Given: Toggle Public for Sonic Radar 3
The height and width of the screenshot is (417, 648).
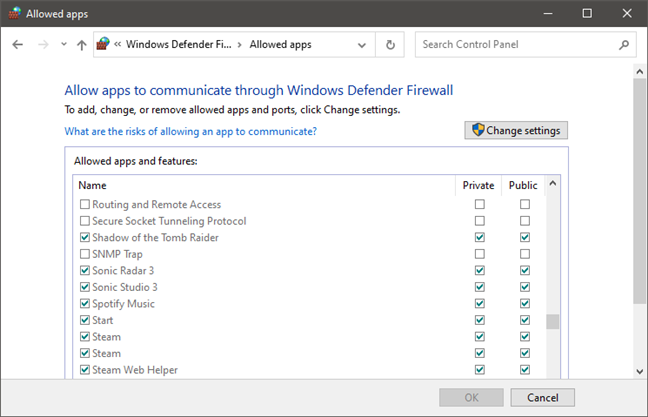Looking at the screenshot, I should click(x=525, y=270).
